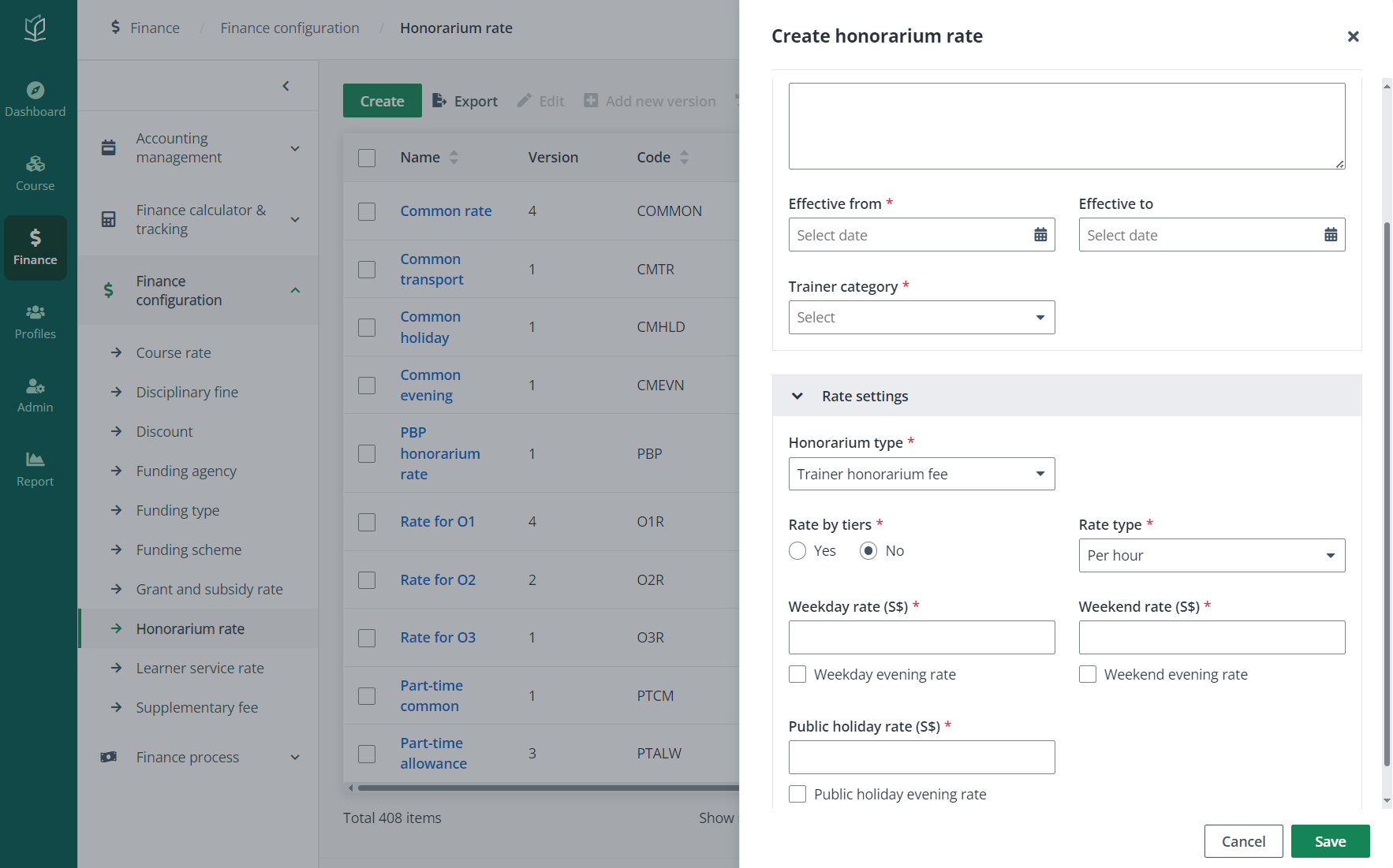Viewport: 1393px width, 868px height.
Task: Click the Accounting management calendar icon
Action: pos(109,147)
